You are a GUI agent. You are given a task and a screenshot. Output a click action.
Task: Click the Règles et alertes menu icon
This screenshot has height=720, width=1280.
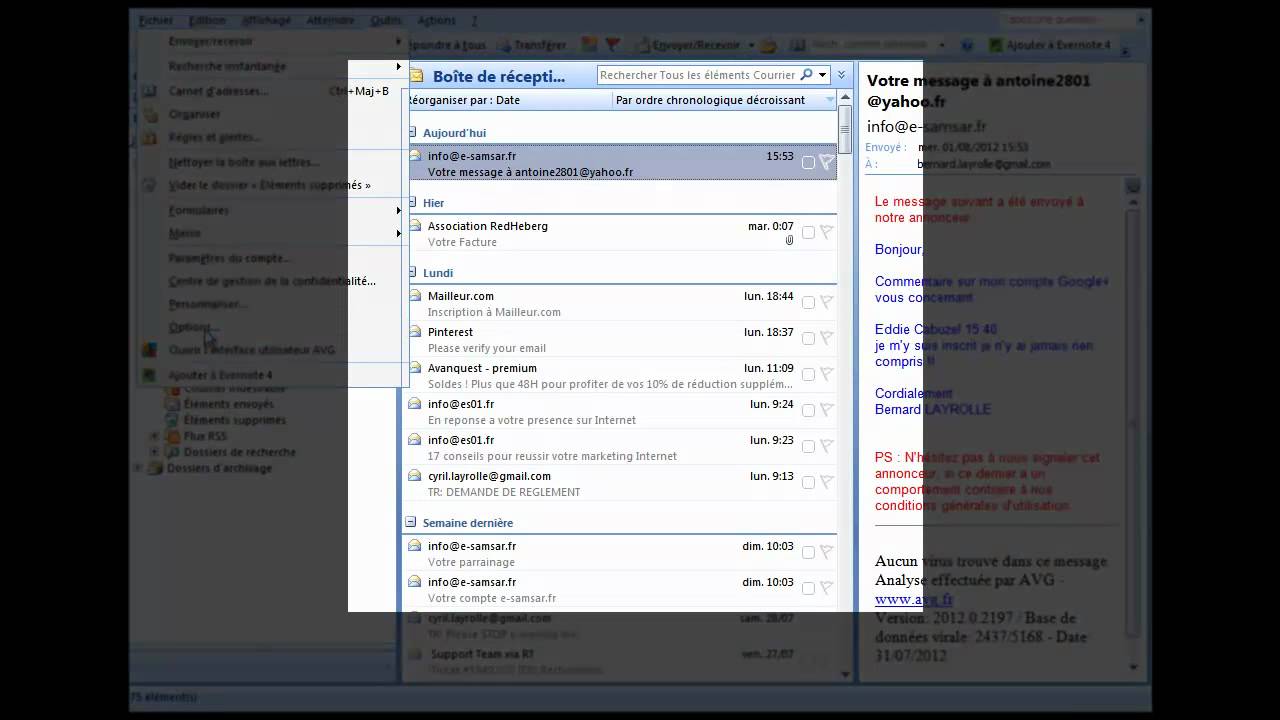[x=150, y=137]
